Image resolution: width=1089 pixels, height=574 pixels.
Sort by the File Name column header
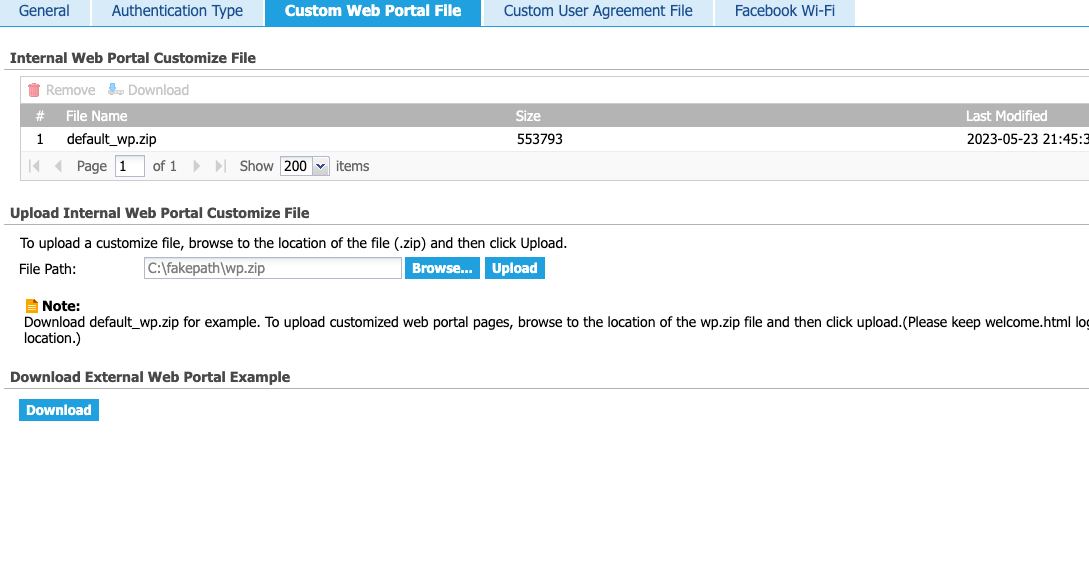[x=97, y=116]
